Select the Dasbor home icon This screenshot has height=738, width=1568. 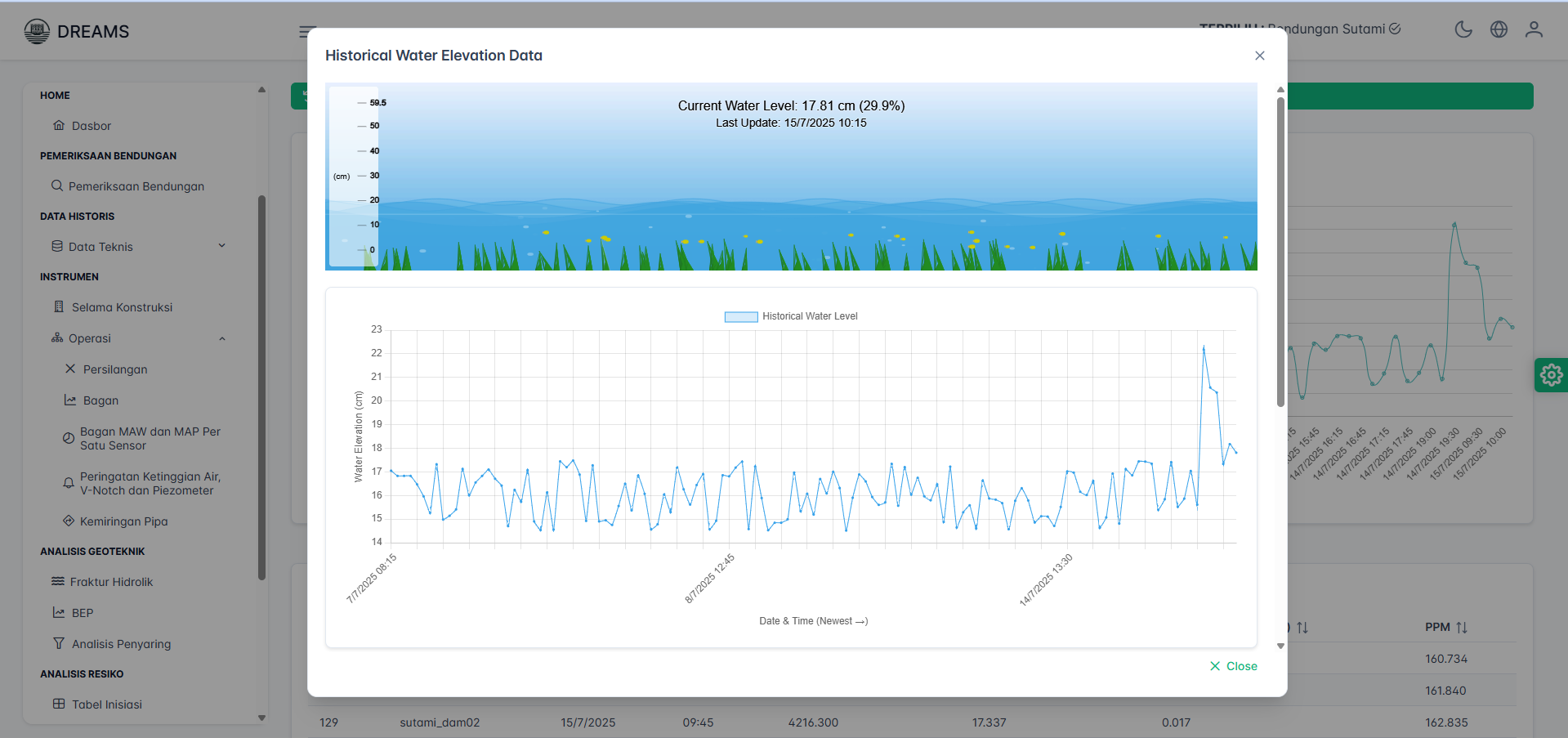[x=59, y=125]
